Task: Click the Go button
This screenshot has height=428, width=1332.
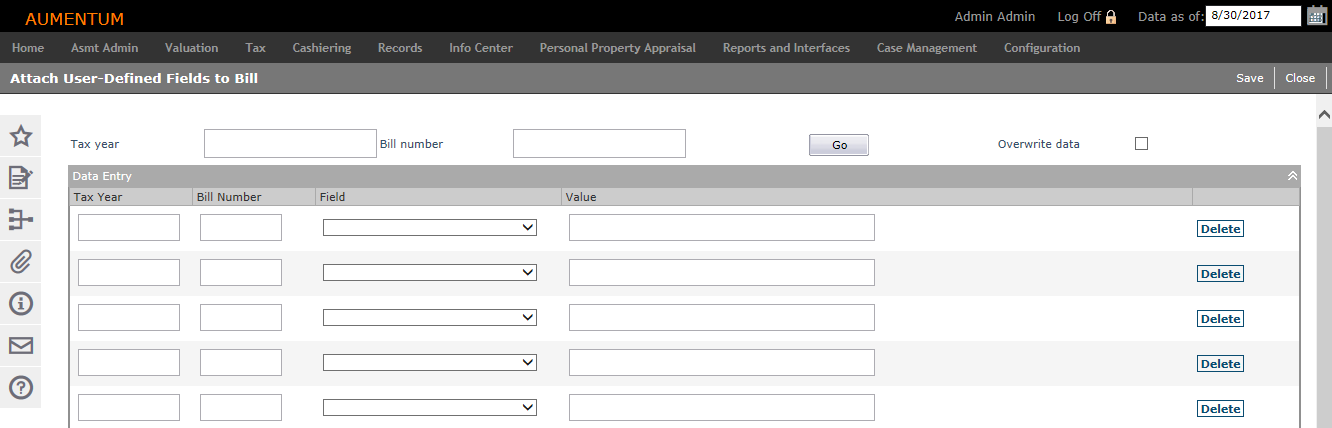Action: point(839,145)
